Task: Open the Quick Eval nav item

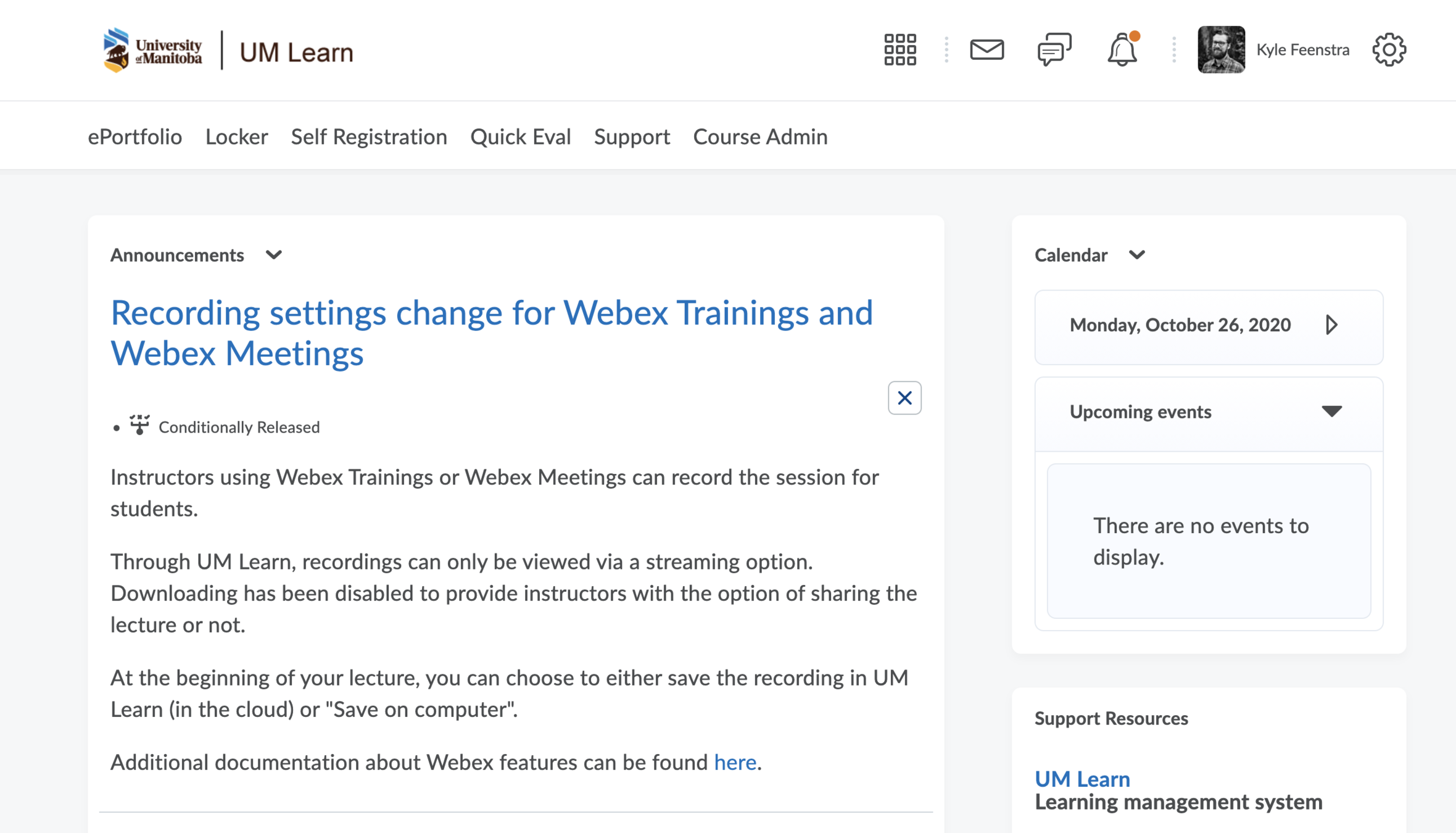Action: [x=520, y=136]
